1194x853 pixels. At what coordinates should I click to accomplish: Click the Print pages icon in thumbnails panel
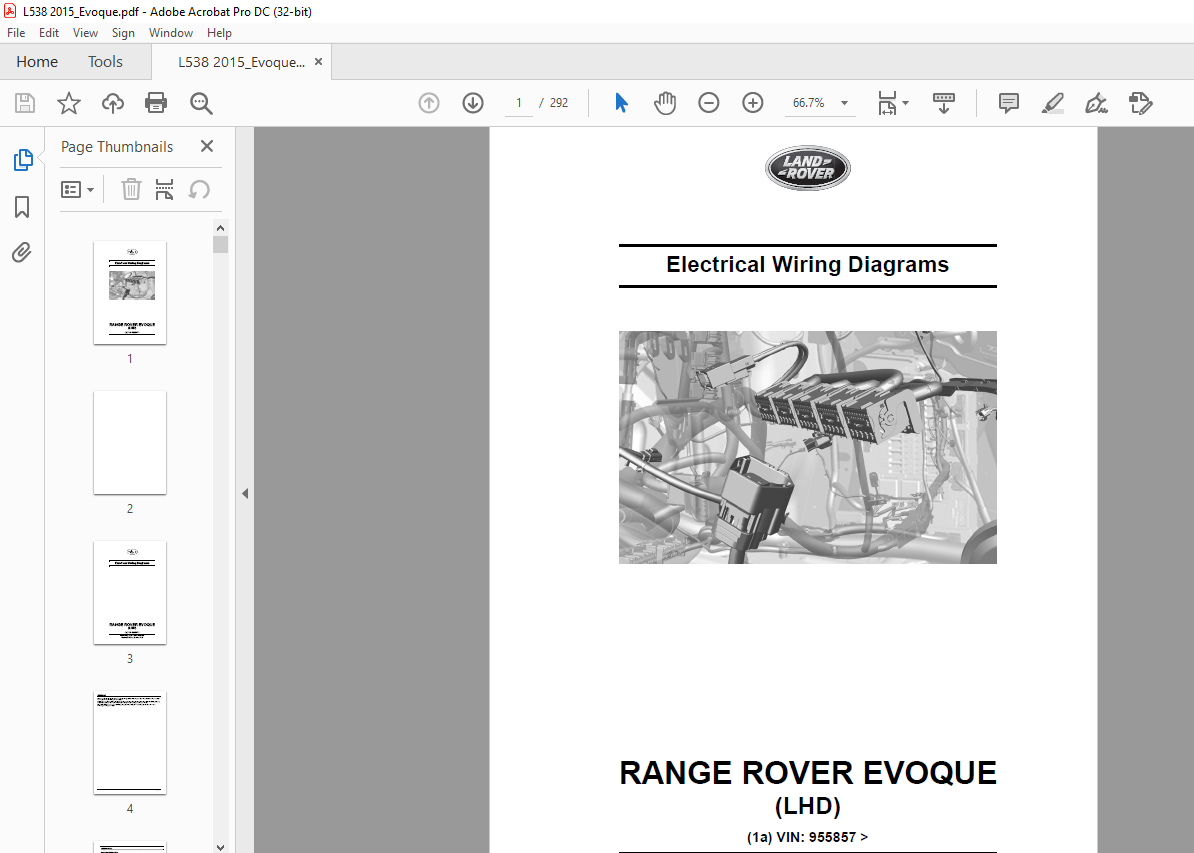coord(164,189)
